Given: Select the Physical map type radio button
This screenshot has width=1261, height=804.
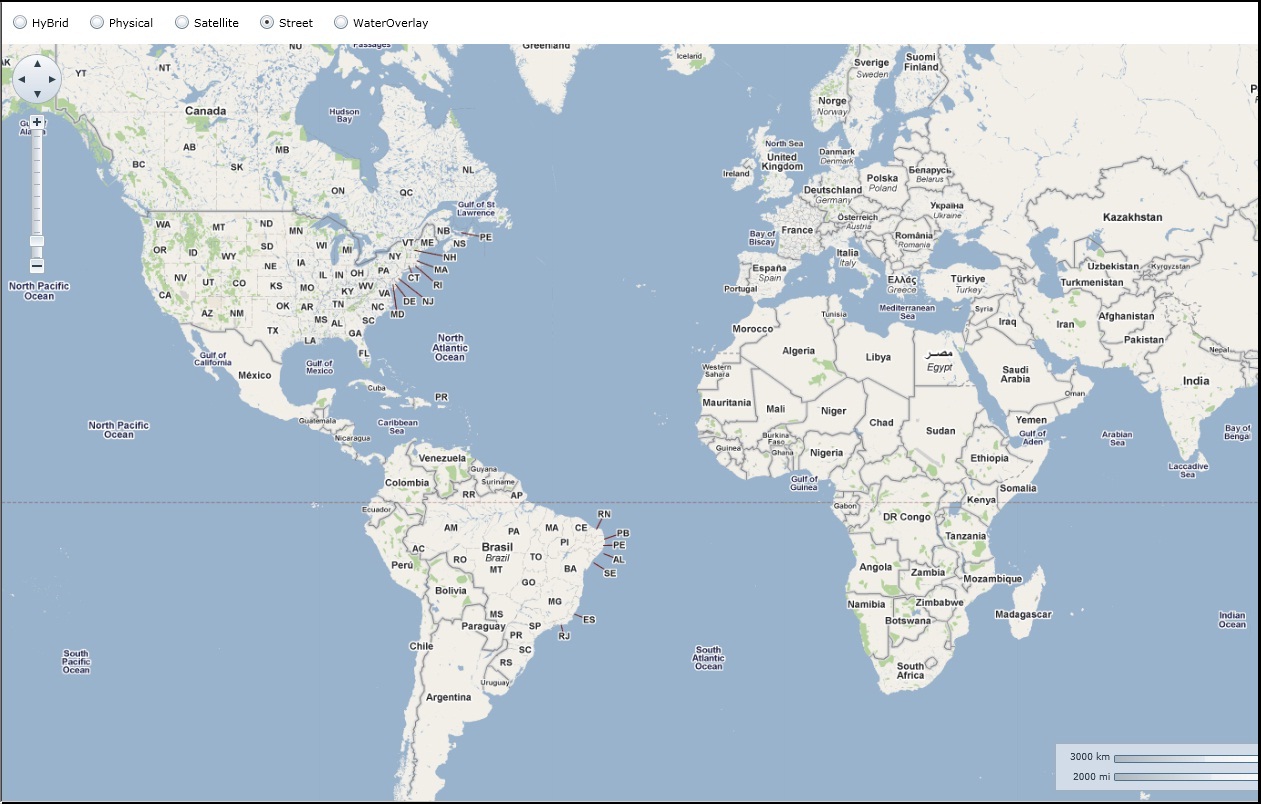Looking at the screenshot, I should (97, 22).
